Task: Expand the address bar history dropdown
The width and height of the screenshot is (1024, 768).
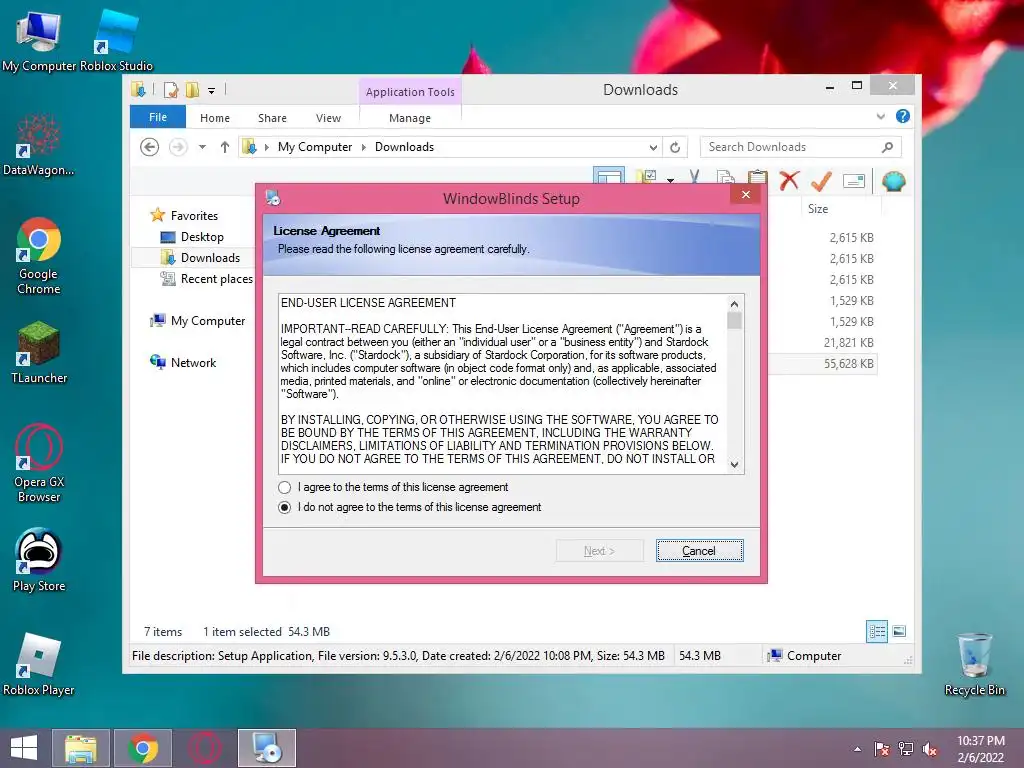Action: tap(653, 148)
